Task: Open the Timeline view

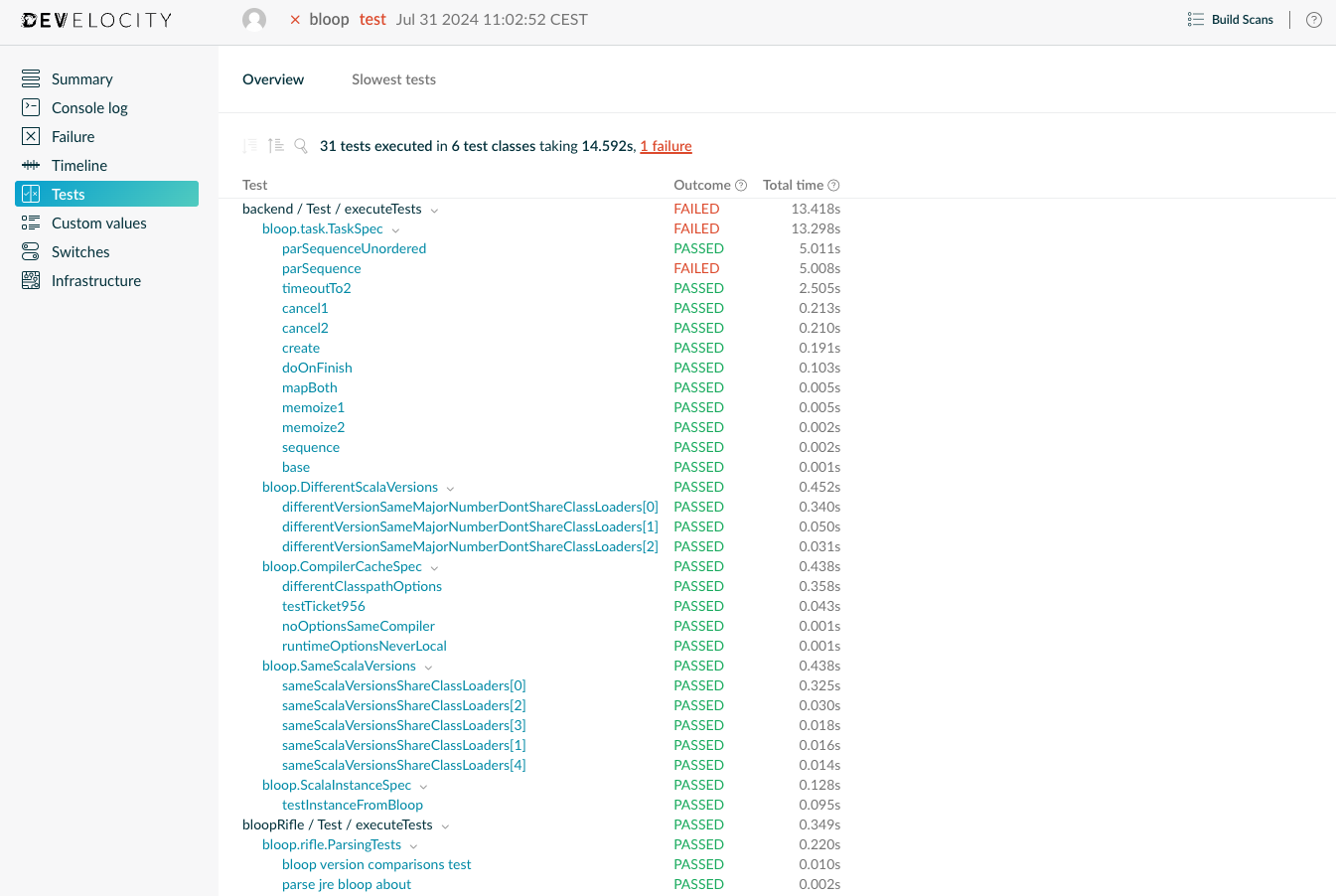Action: click(x=81, y=165)
